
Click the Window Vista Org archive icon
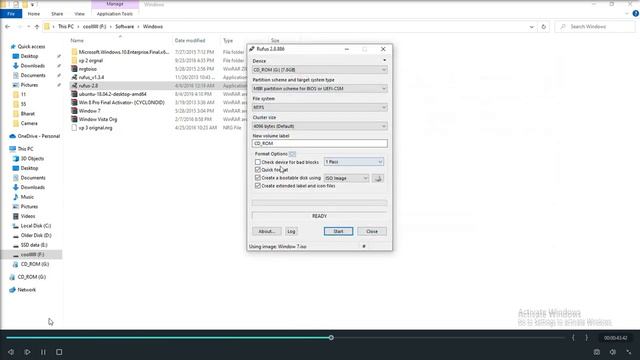click(x=74, y=119)
